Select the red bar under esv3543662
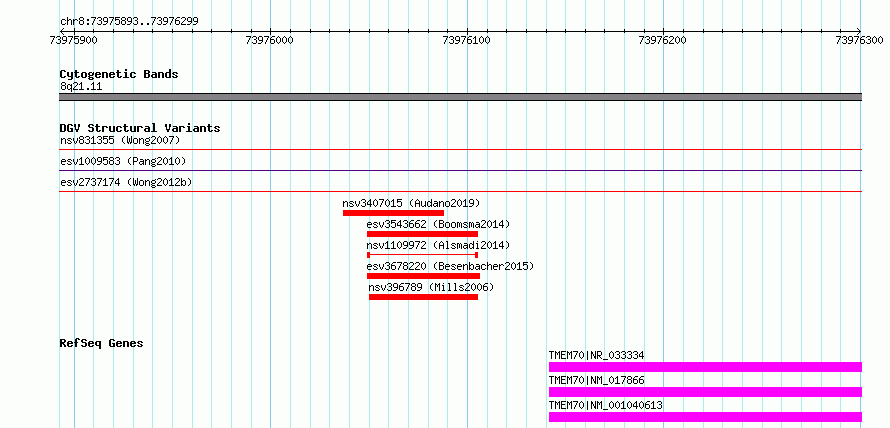 [x=422, y=234]
